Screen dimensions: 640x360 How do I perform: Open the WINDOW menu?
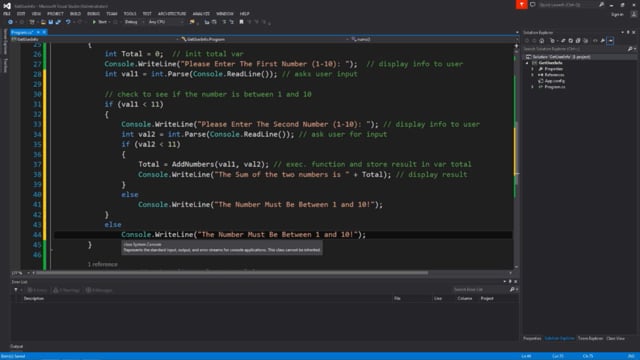coord(225,14)
